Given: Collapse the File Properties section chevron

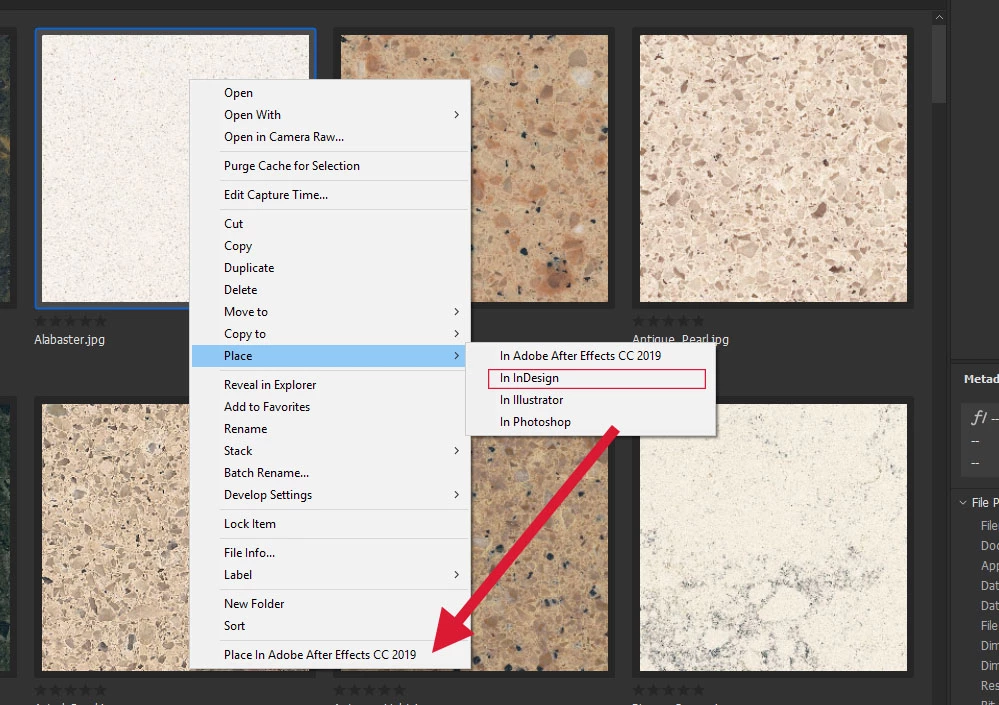Looking at the screenshot, I should pyautogui.click(x=963, y=502).
